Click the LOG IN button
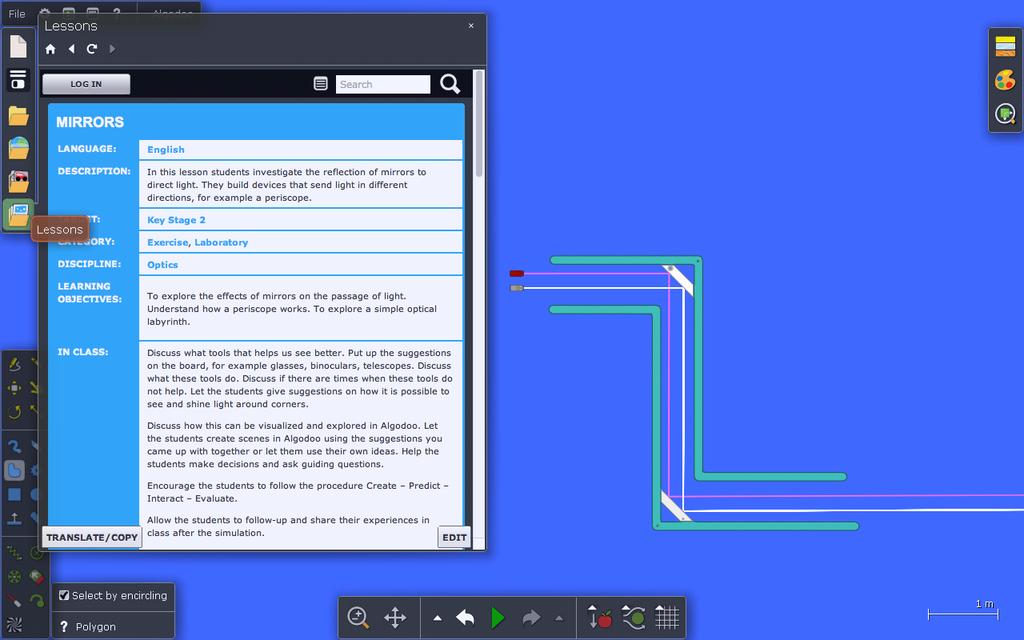Image resolution: width=1024 pixels, height=640 pixels. (86, 84)
